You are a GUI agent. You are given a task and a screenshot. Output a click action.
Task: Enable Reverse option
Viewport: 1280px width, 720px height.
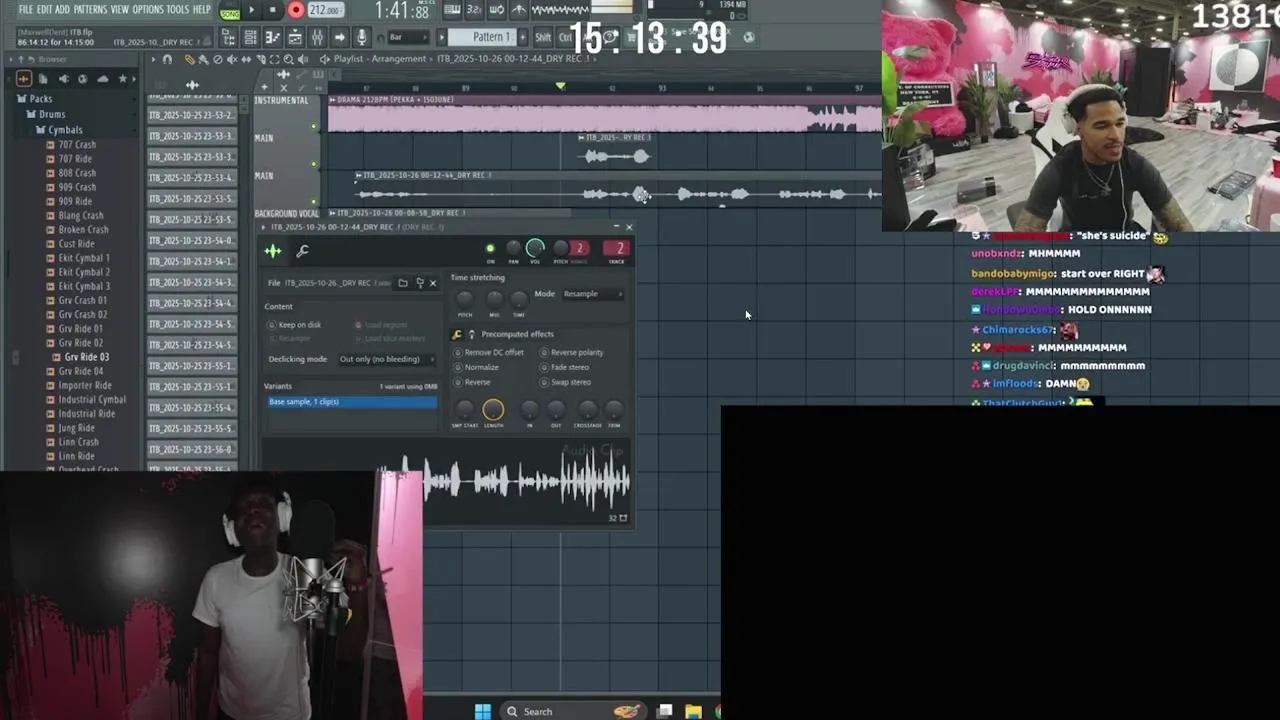[473, 383]
